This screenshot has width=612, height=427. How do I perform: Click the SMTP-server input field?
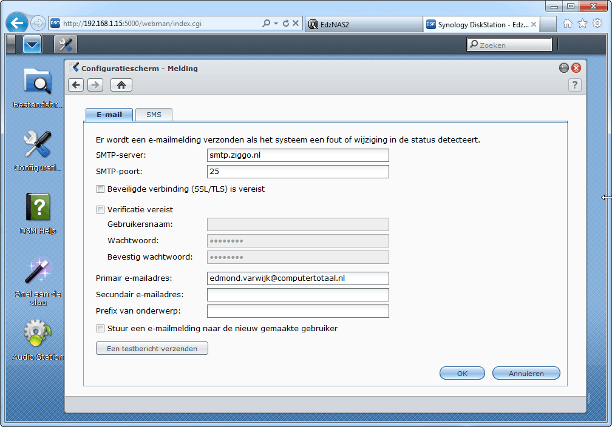coord(281,156)
